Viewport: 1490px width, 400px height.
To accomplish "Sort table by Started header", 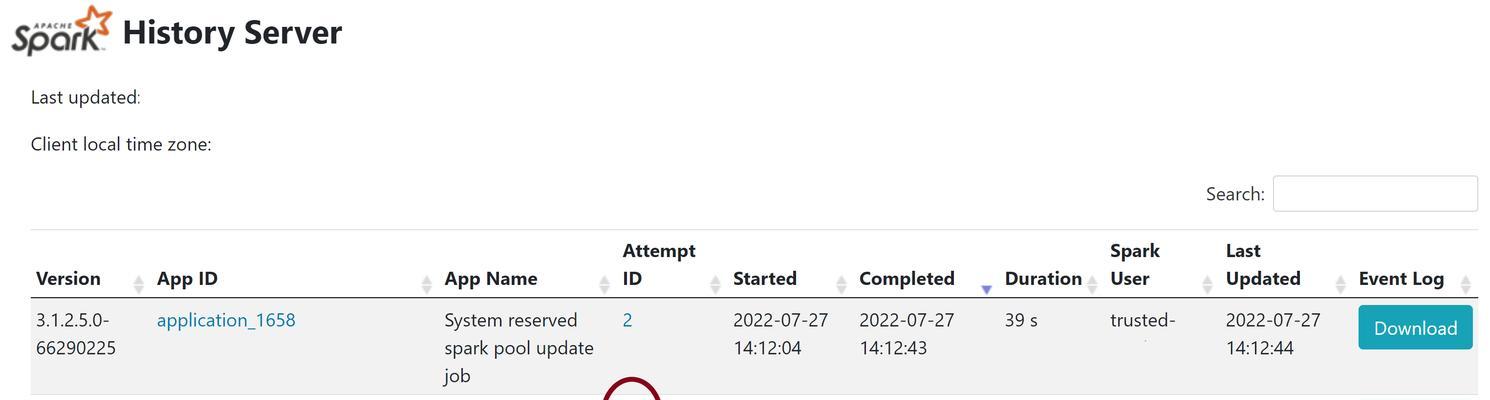I will pos(765,279).
